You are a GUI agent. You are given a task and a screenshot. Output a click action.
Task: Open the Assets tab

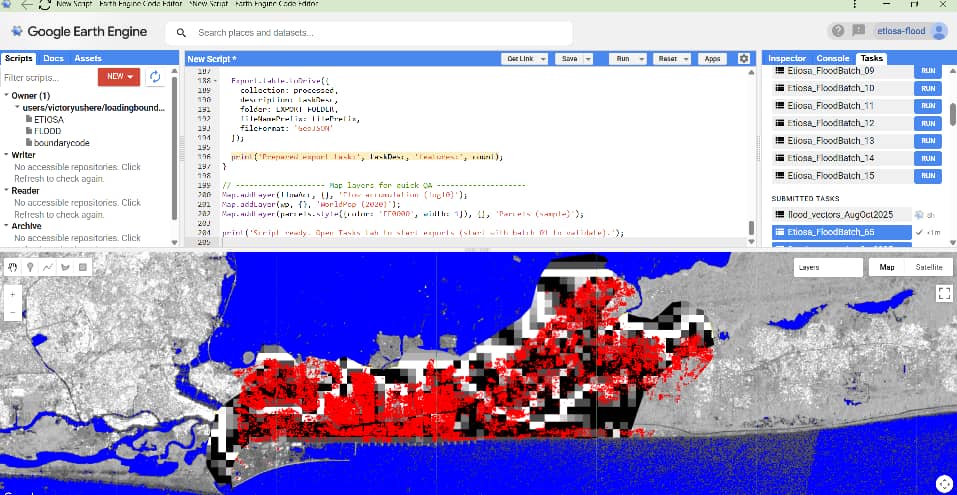(88, 59)
